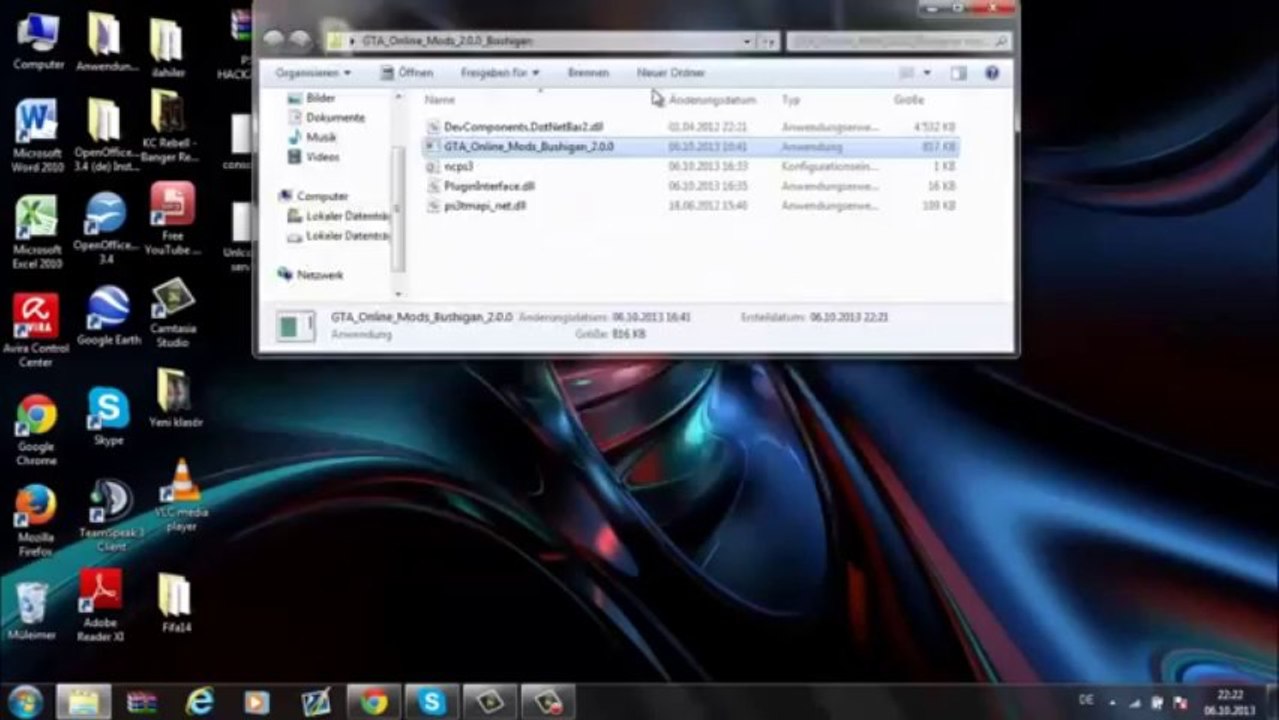Select Videos in navigation pane
The image size is (1279, 720).
click(313, 157)
